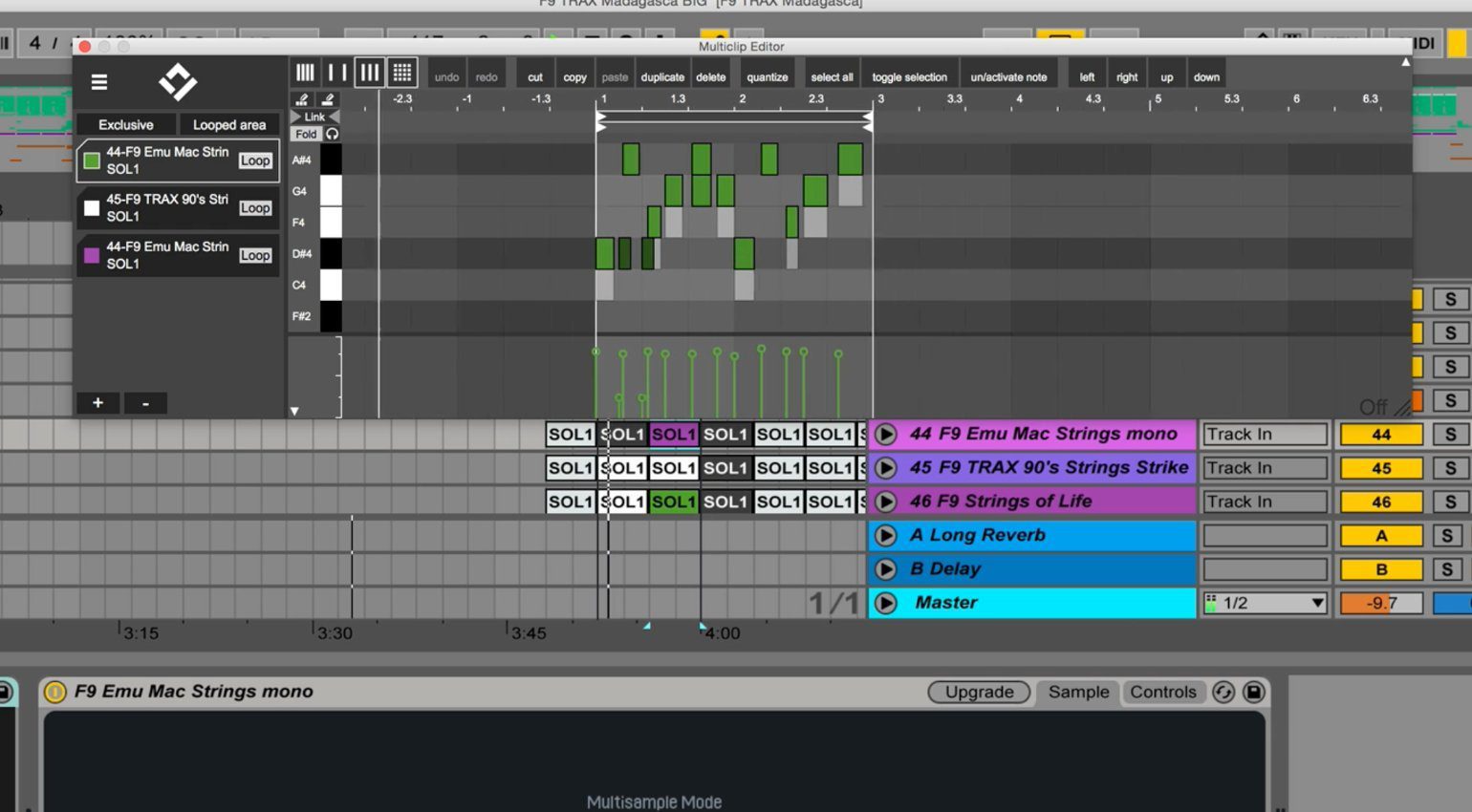Screen dimensions: 1472x812
Task: Click the Master volume value -9.7
Action: click(x=1381, y=603)
